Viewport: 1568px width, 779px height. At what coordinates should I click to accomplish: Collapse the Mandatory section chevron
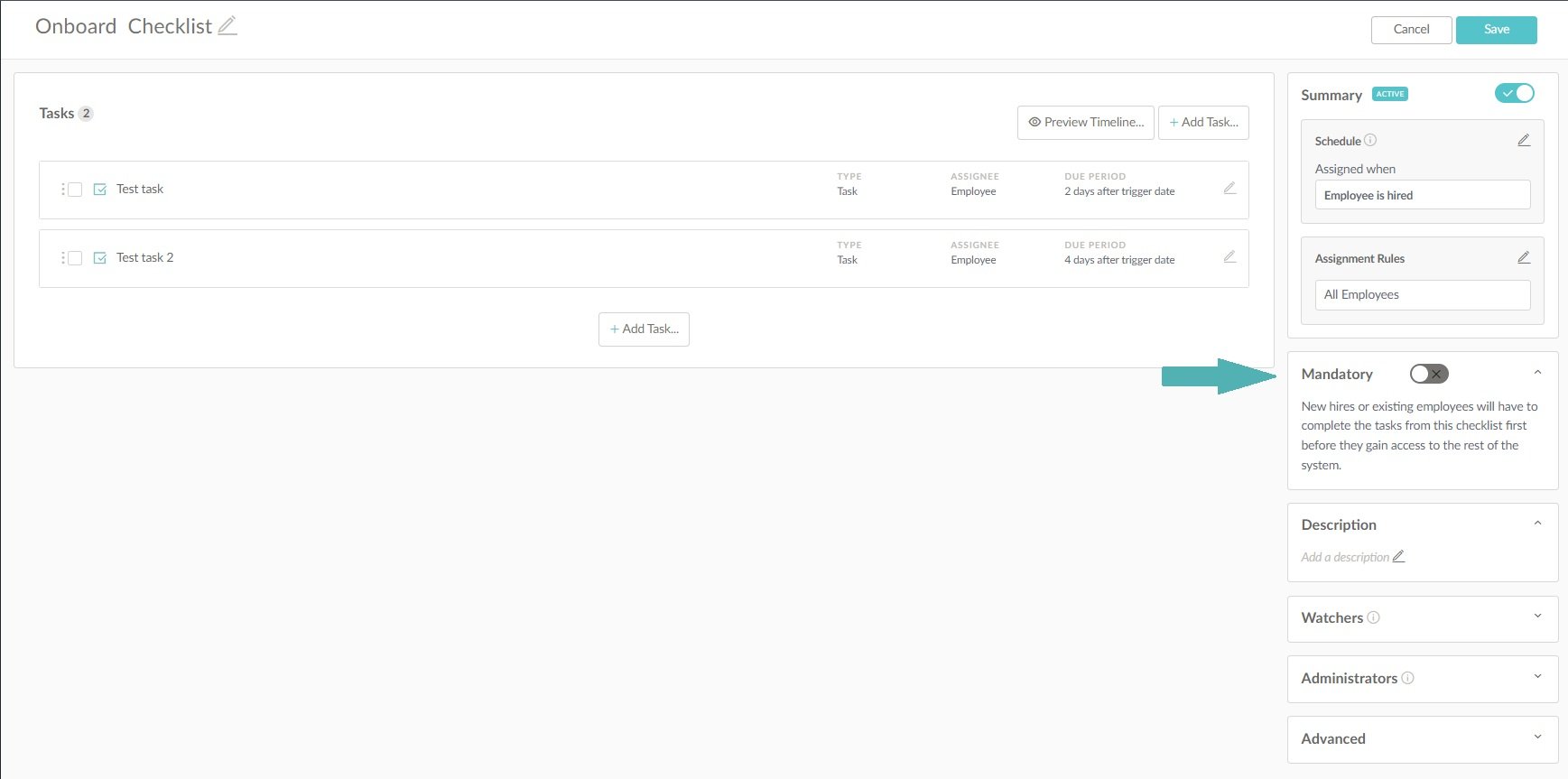click(1537, 373)
